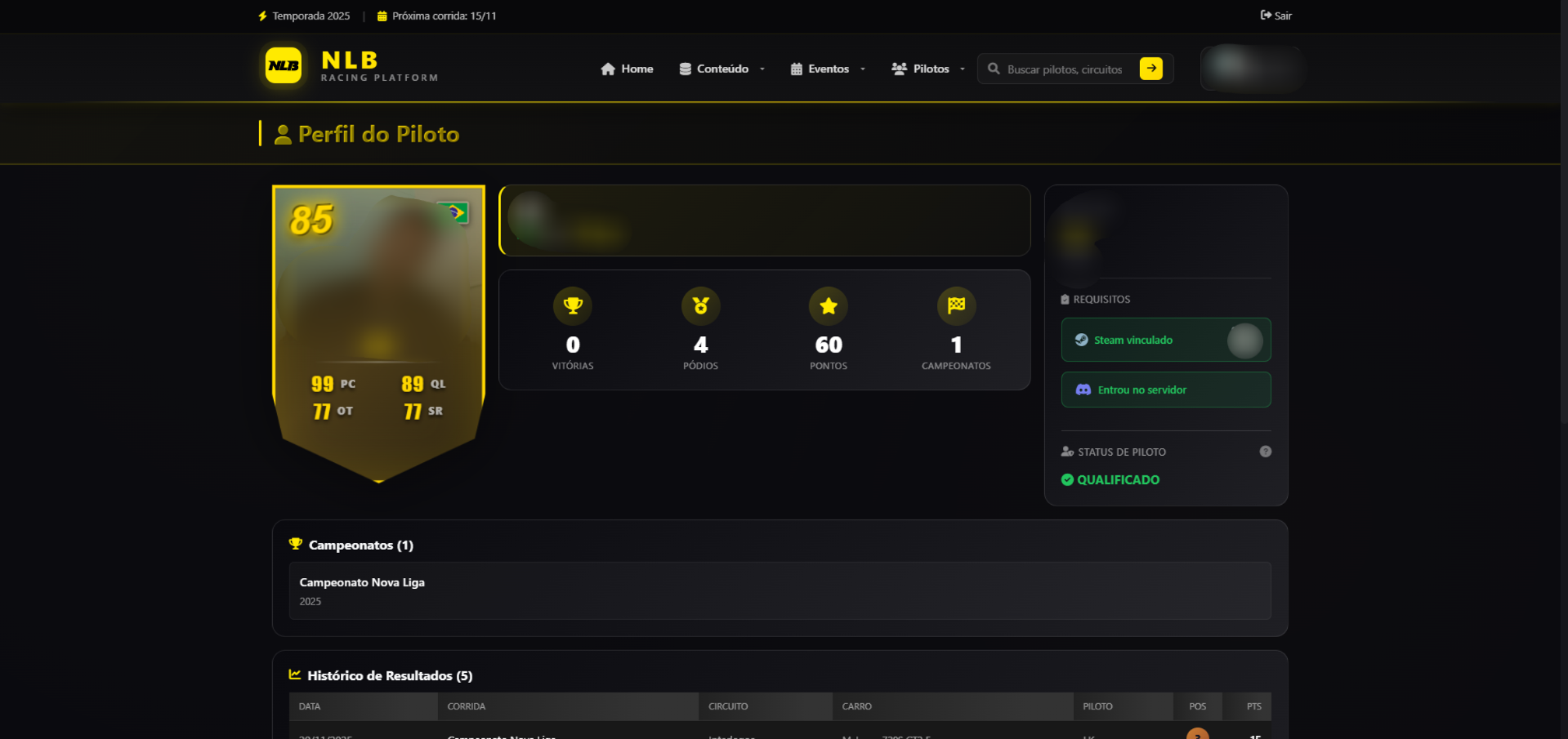Toggle the Steam vinculado requirement switch
Viewport: 1568px width, 739px height.
coord(1244,340)
